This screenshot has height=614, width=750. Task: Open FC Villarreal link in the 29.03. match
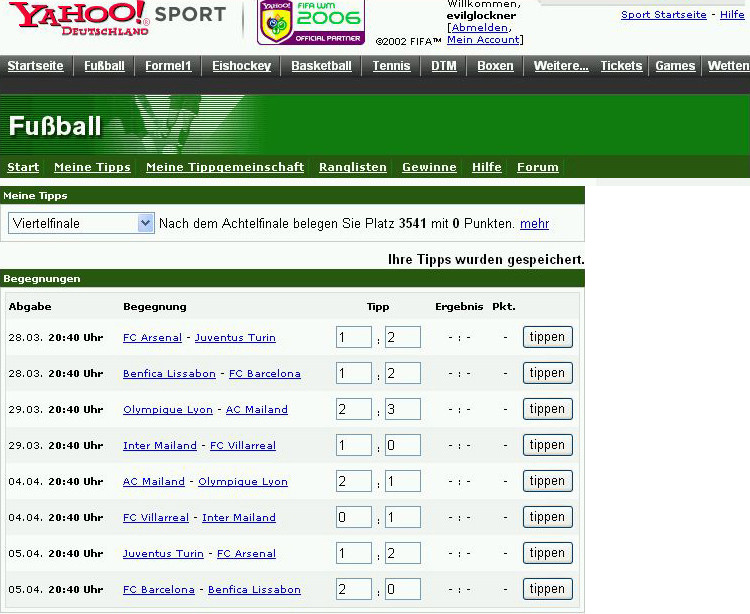pyautogui.click(x=243, y=446)
